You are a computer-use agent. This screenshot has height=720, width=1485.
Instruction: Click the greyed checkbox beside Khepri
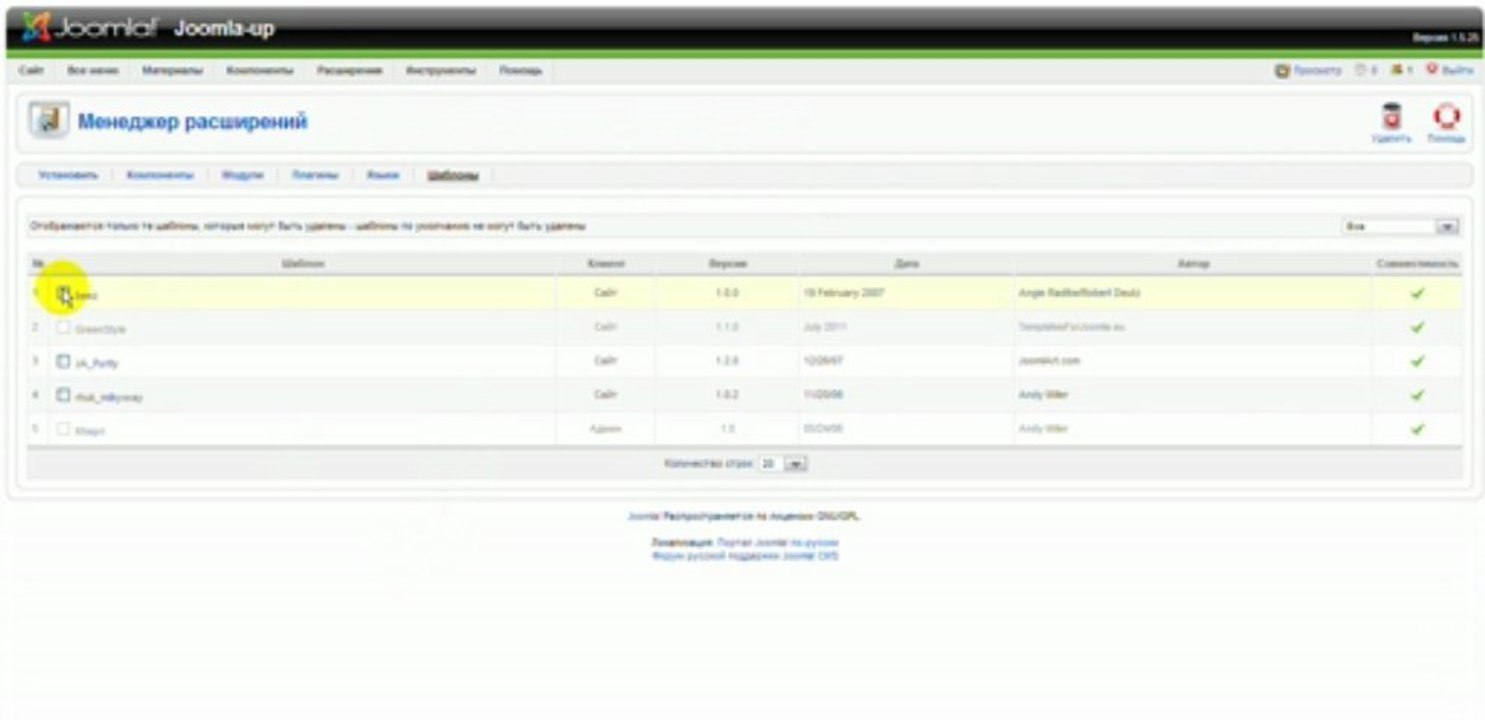point(63,429)
